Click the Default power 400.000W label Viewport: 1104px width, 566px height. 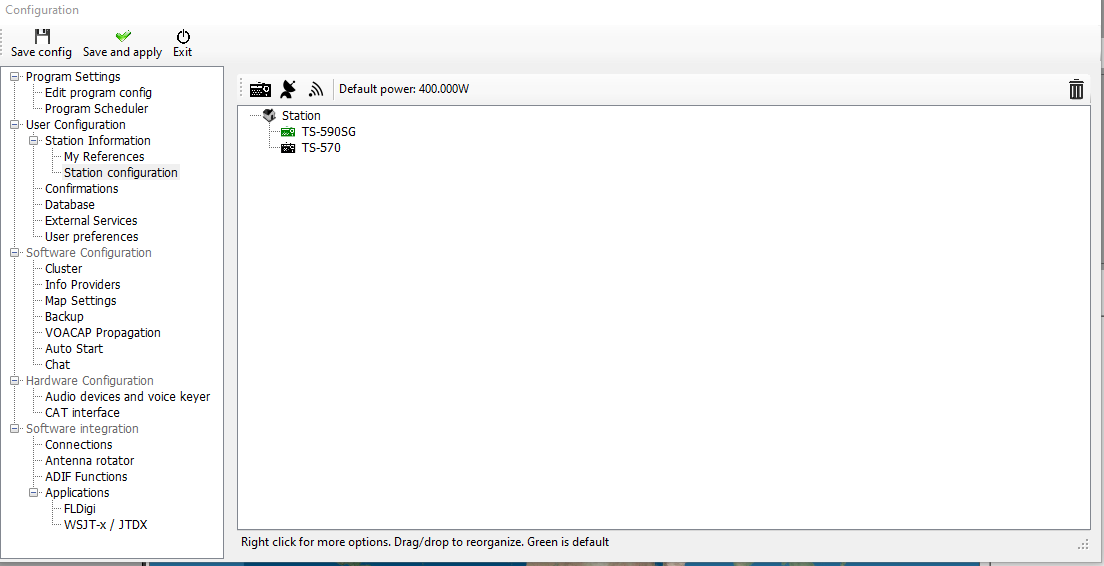click(x=404, y=89)
